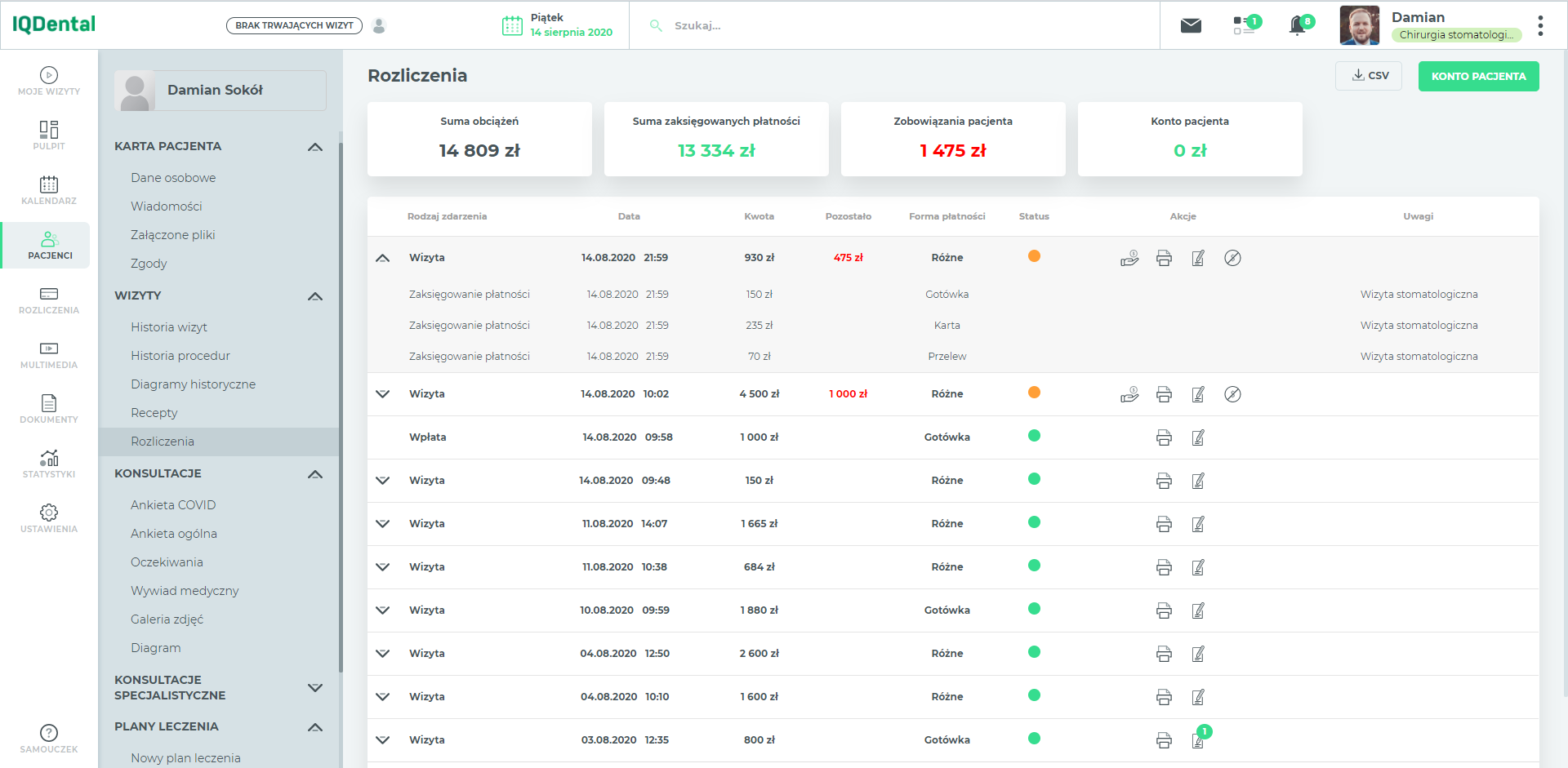Accept payment for 4 500 zł visit
The image size is (1568, 768).
coord(1129,394)
